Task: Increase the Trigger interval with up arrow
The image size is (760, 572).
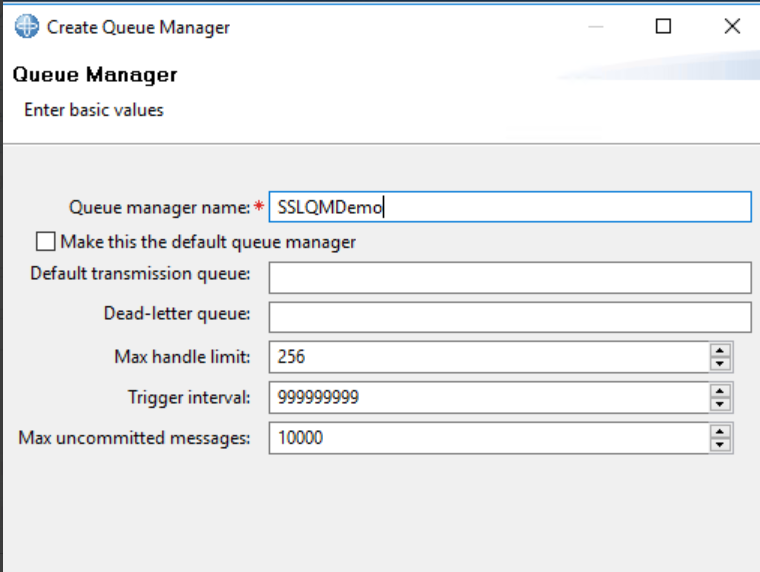Action: tap(720, 391)
